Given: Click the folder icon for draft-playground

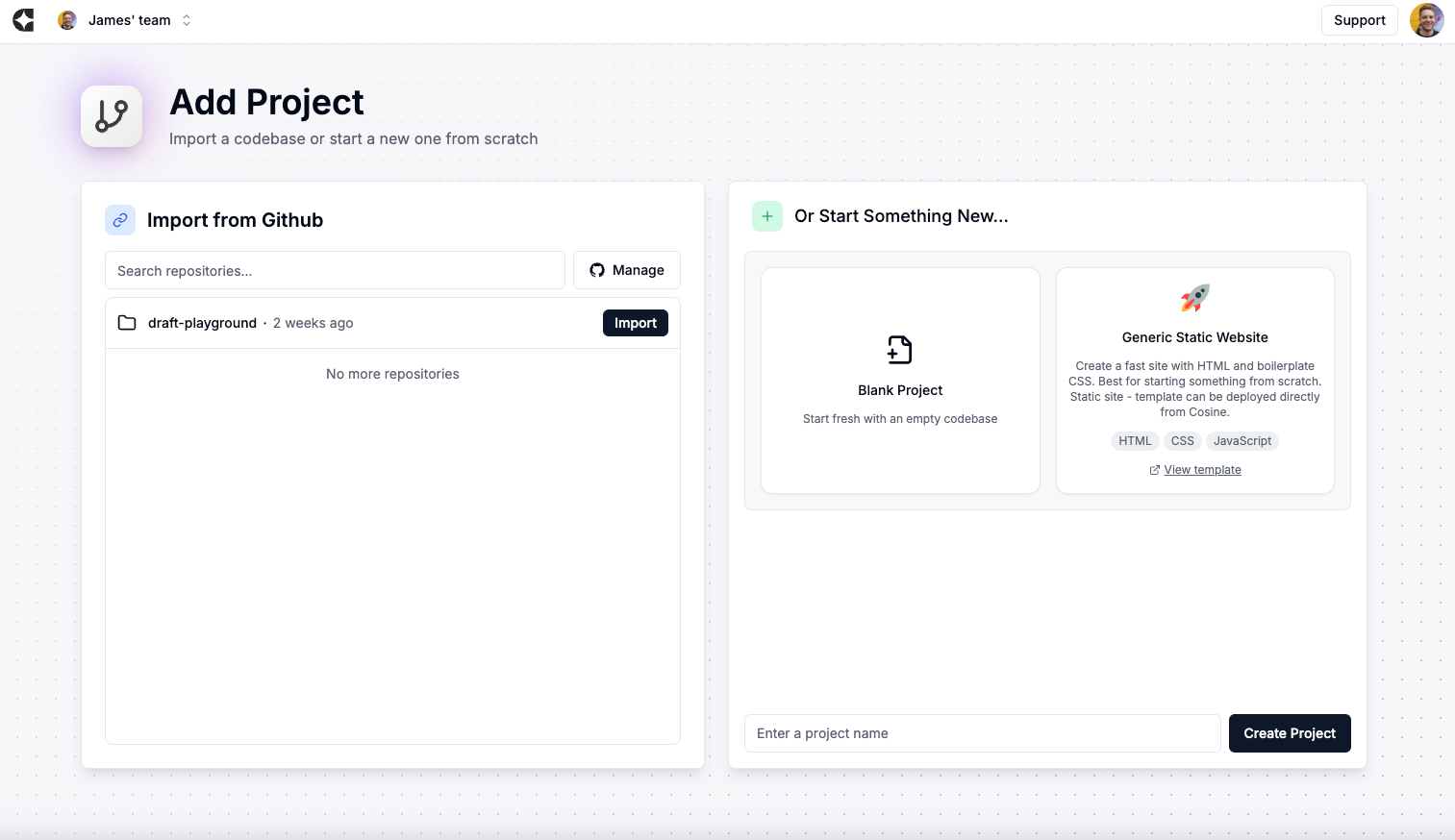Looking at the screenshot, I should [x=127, y=323].
